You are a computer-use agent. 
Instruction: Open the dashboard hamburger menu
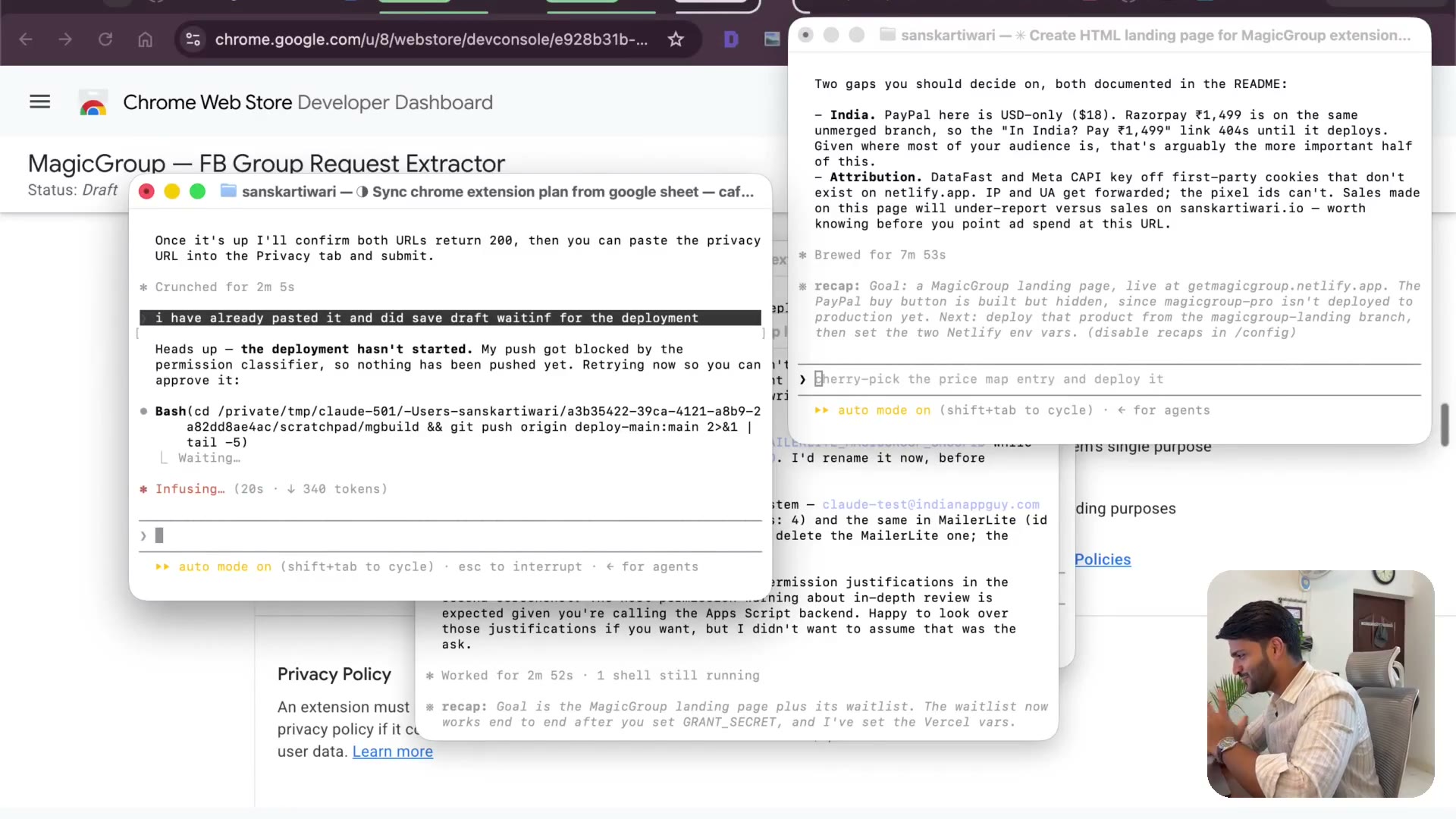pyautogui.click(x=40, y=102)
